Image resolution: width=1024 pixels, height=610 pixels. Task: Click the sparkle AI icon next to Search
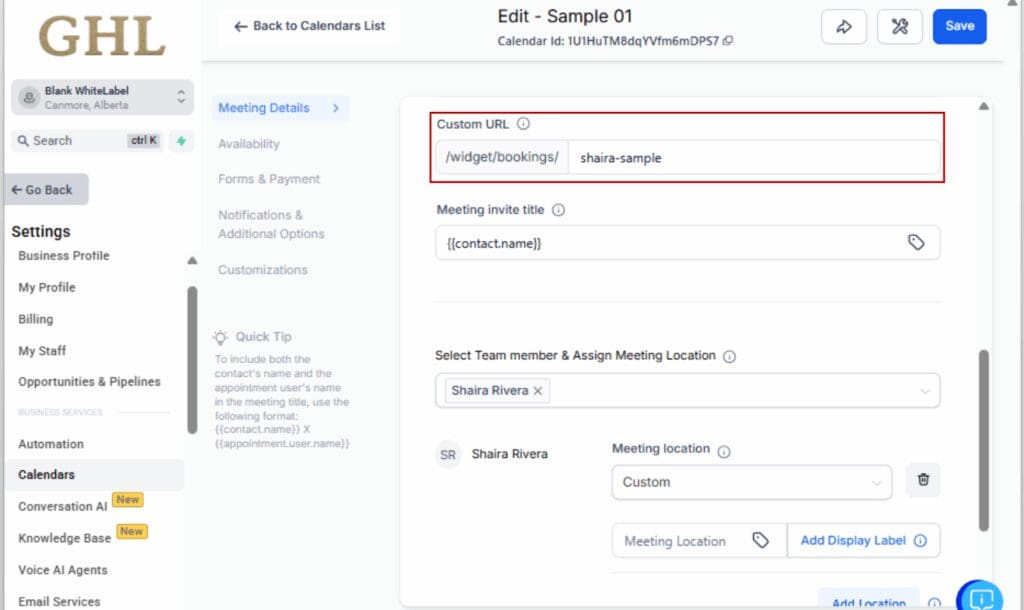click(180, 141)
